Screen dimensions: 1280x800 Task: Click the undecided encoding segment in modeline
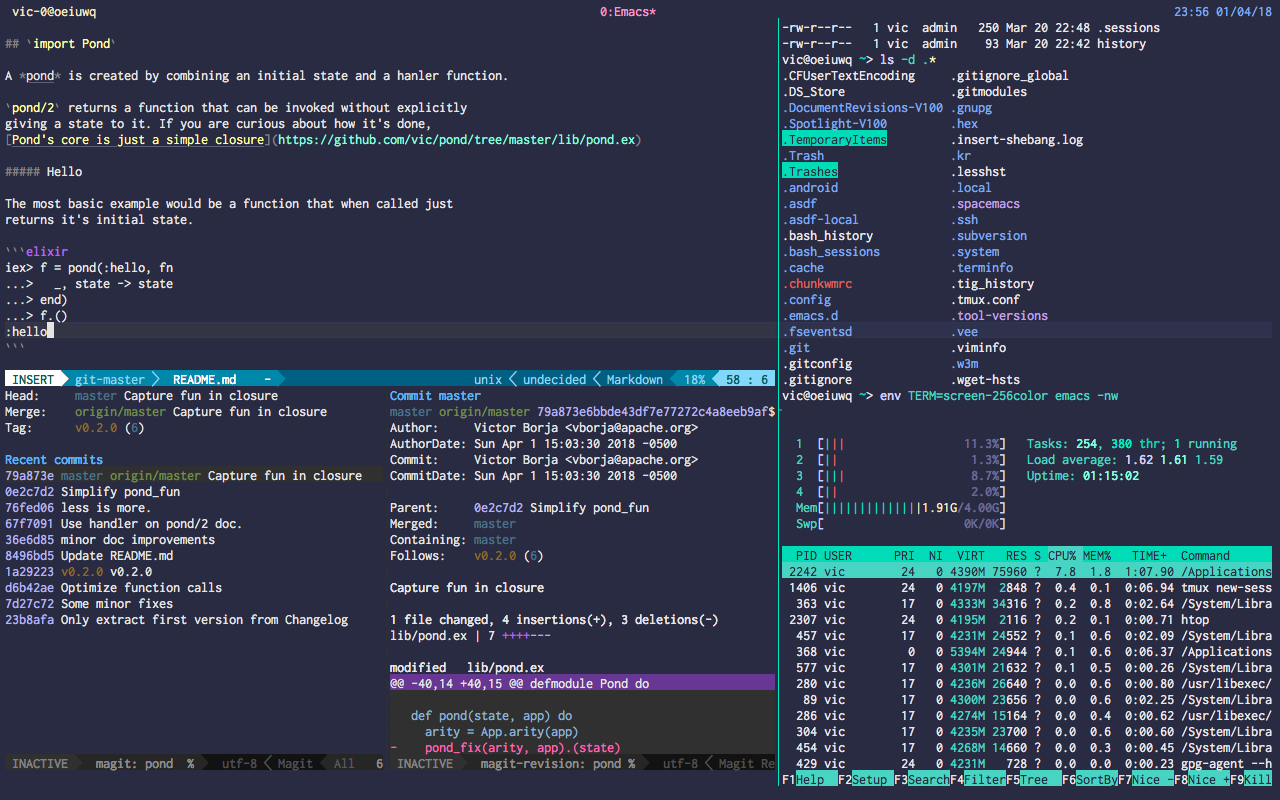[554, 380]
